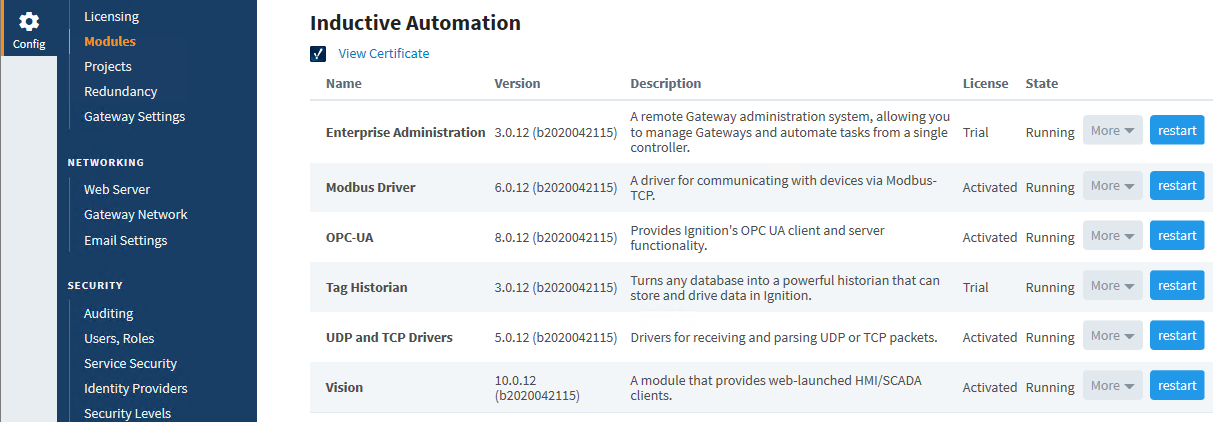The image size is (1213, 422).
Task: Expand More dropdown for Vision module
Action: click(1113, 386)
